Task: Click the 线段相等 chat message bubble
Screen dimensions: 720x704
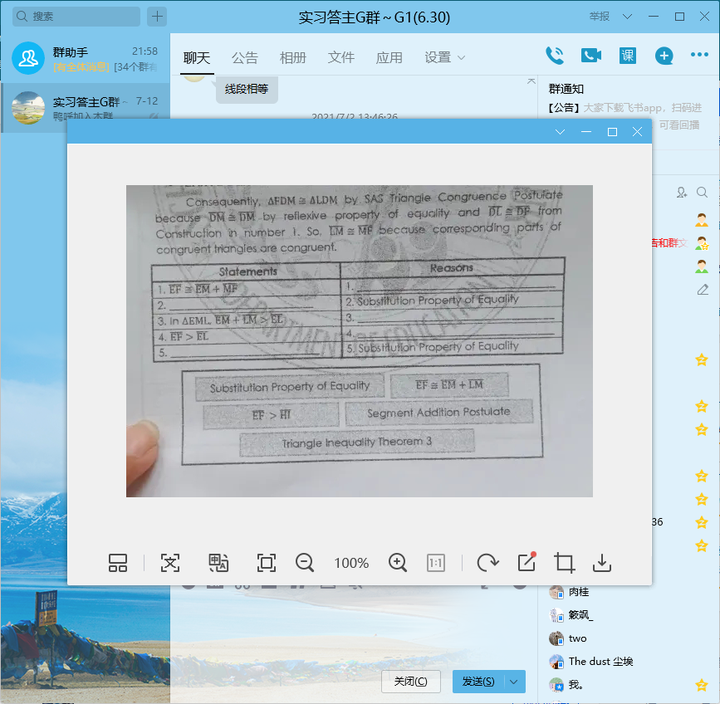Action: (247, 89)
